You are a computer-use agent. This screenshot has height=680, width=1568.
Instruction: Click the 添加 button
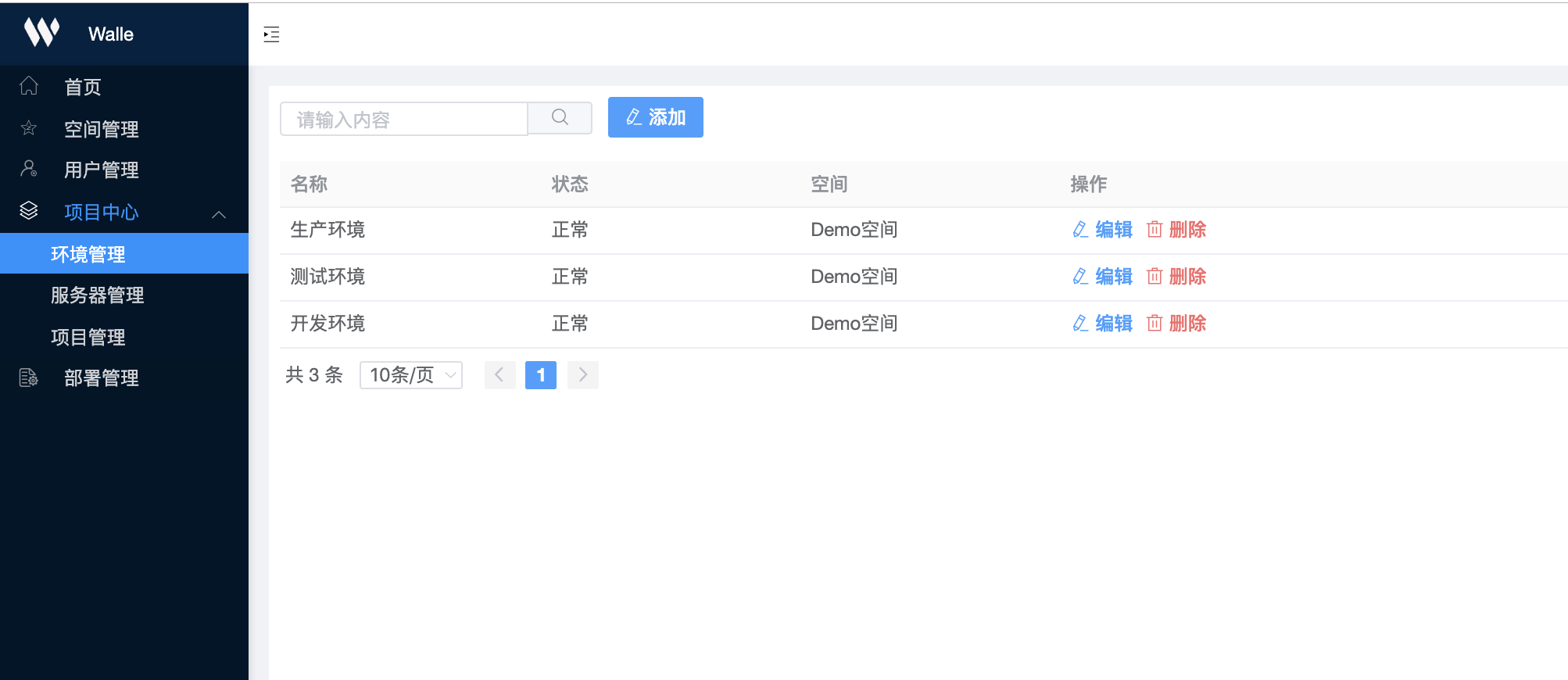point(655,117)
